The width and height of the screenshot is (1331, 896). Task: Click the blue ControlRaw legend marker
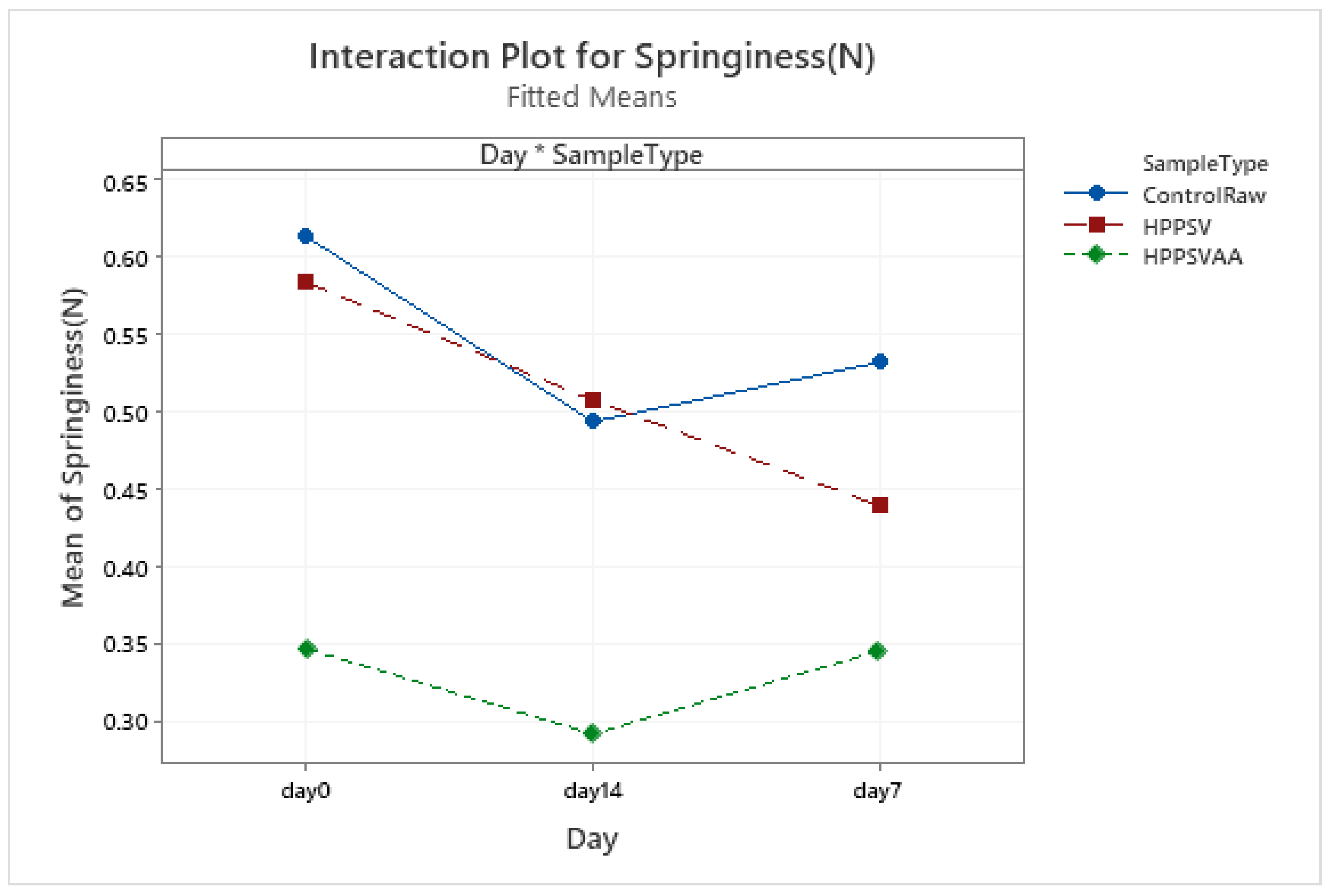pos(1096,193)
